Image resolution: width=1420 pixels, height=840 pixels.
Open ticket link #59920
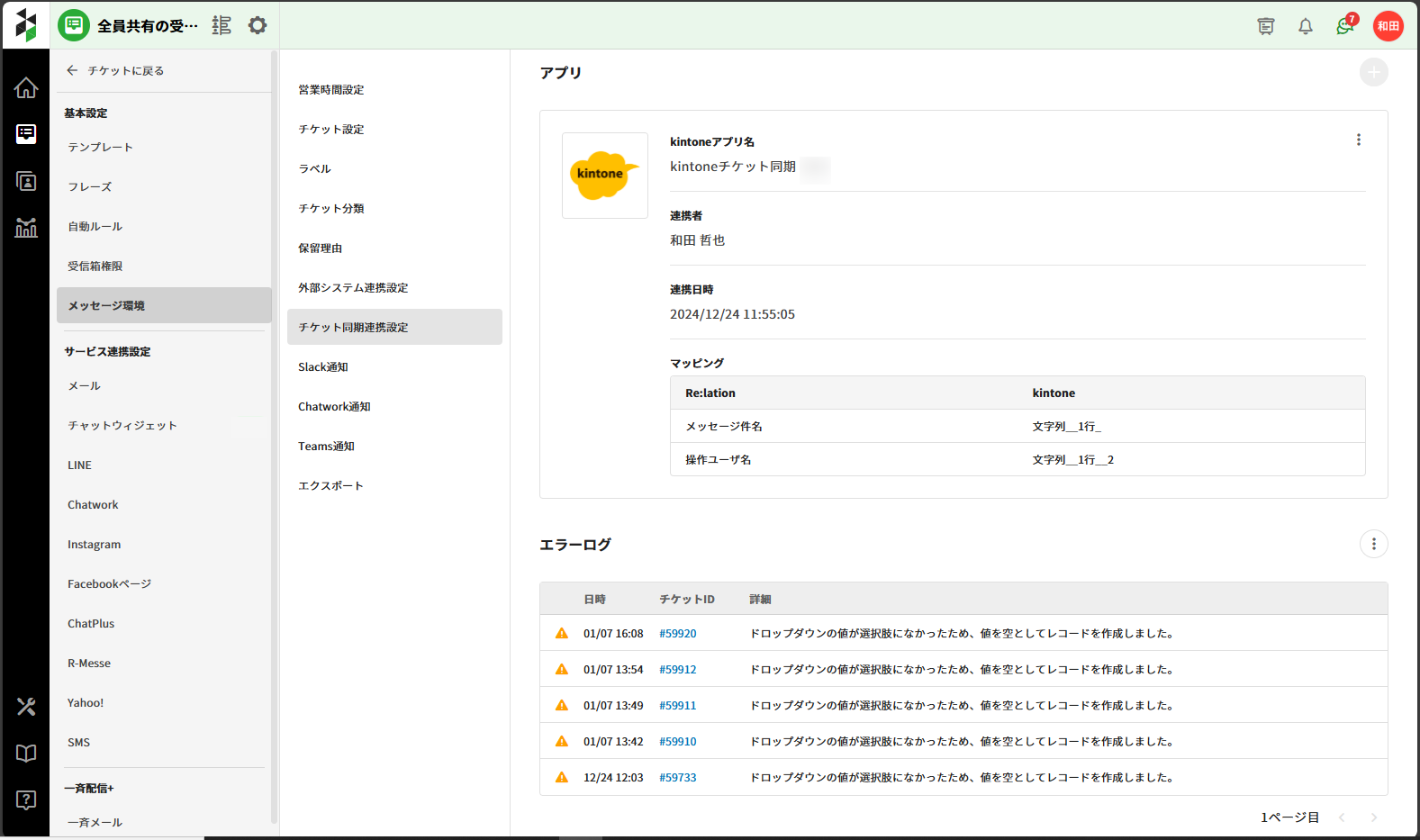677,634
